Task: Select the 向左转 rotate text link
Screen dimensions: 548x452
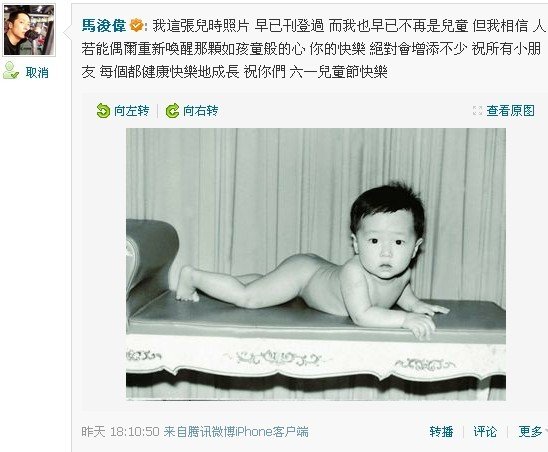Action: click(131, 111)
